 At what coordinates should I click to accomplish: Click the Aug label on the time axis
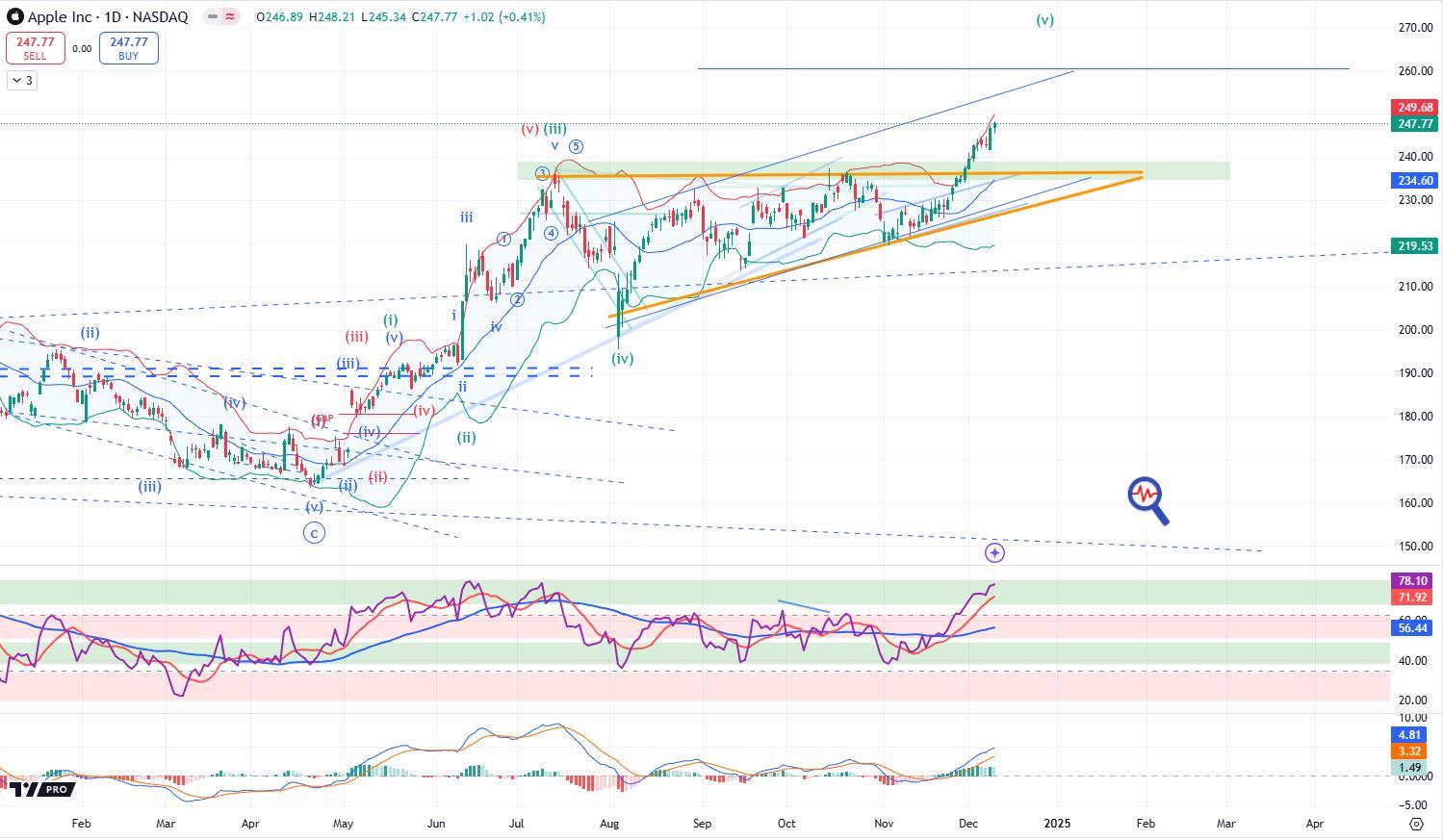(608, 824)
